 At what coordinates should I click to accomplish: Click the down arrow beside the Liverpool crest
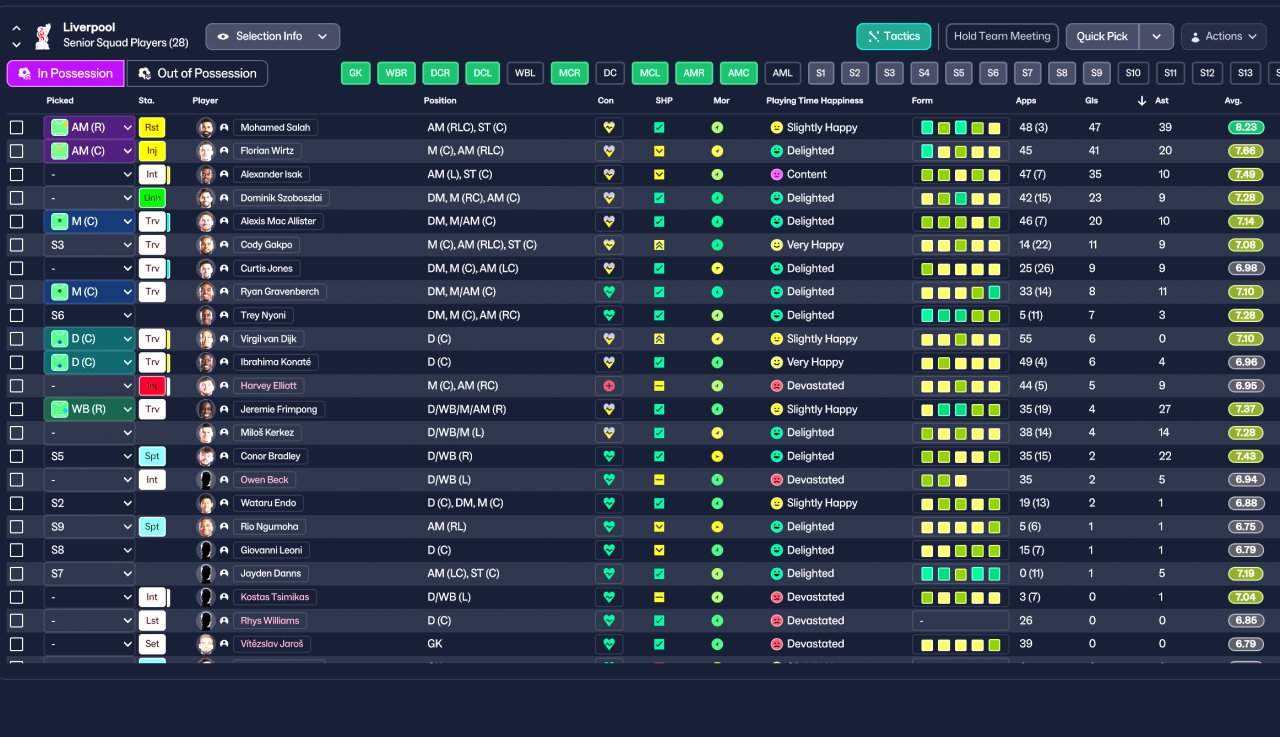click(x=16, y=45)
